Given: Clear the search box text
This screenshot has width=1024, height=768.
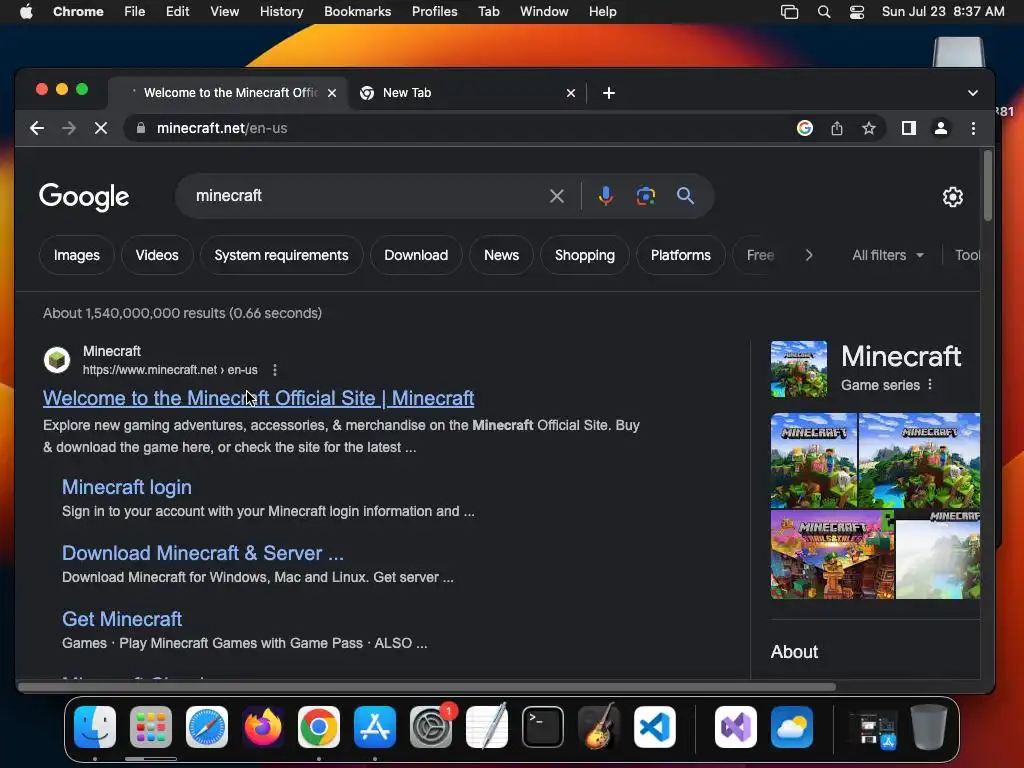Looking at the screenshot, I should point(556,196).
